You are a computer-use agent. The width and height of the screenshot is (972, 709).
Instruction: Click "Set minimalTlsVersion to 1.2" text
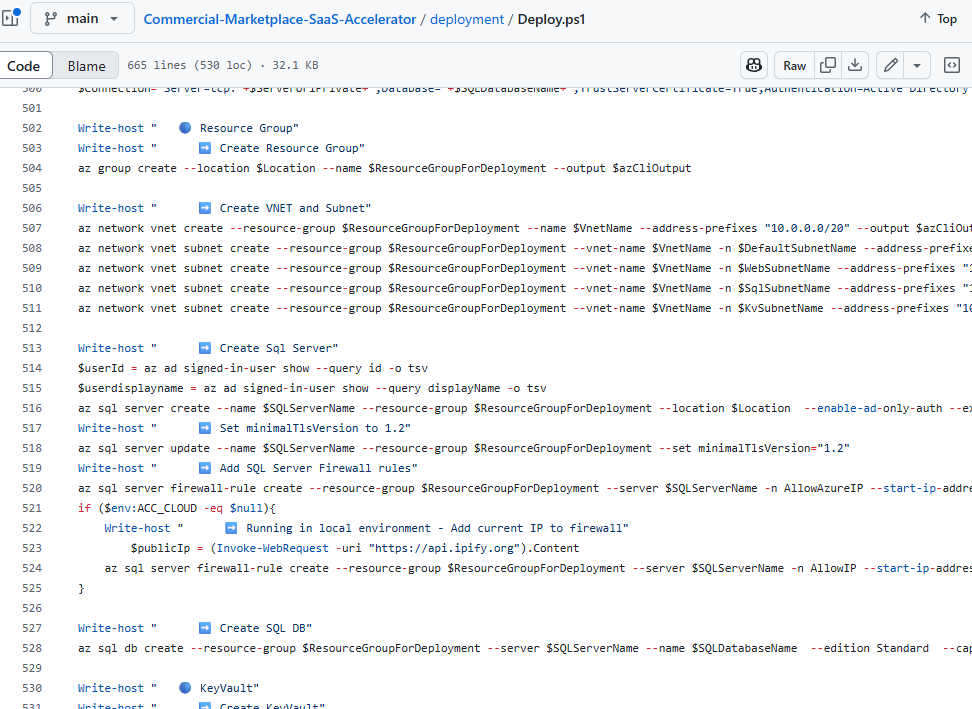(312, 428)
